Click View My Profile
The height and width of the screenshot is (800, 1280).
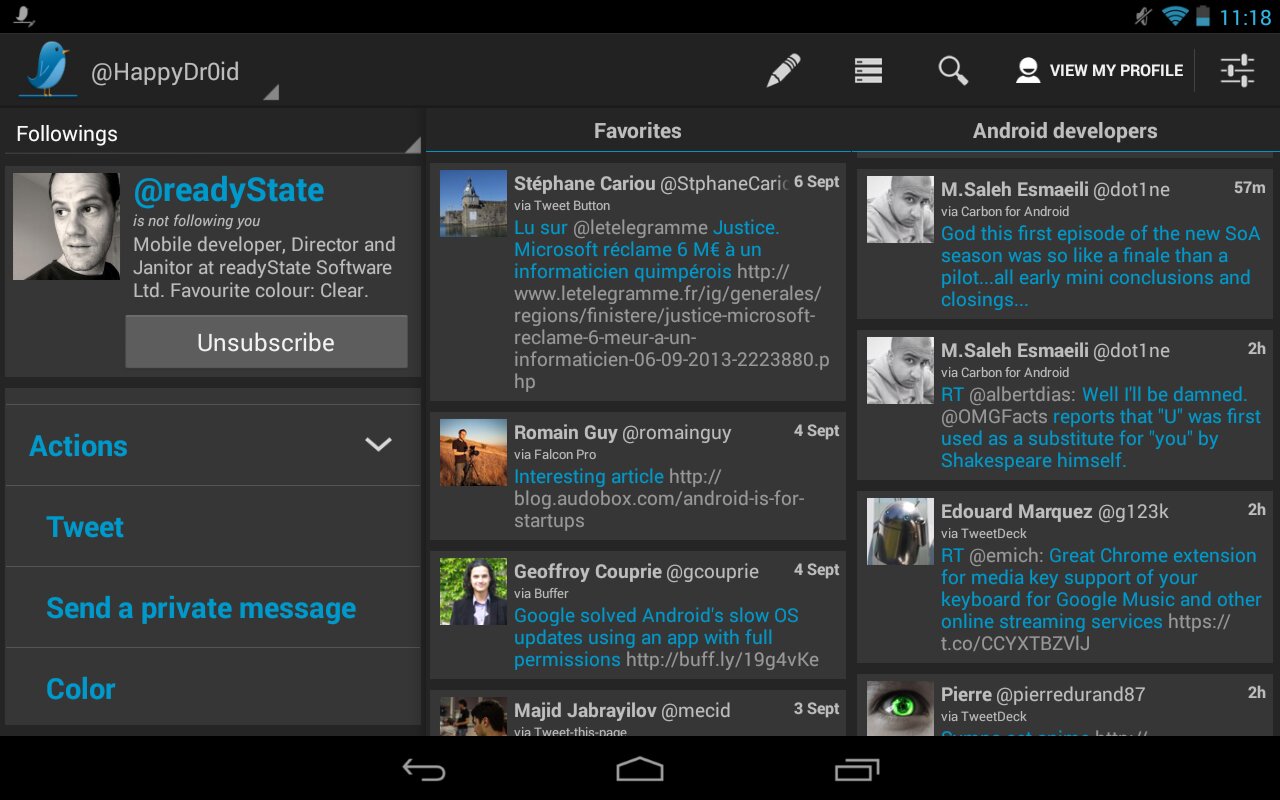(x=1099, y=70)
